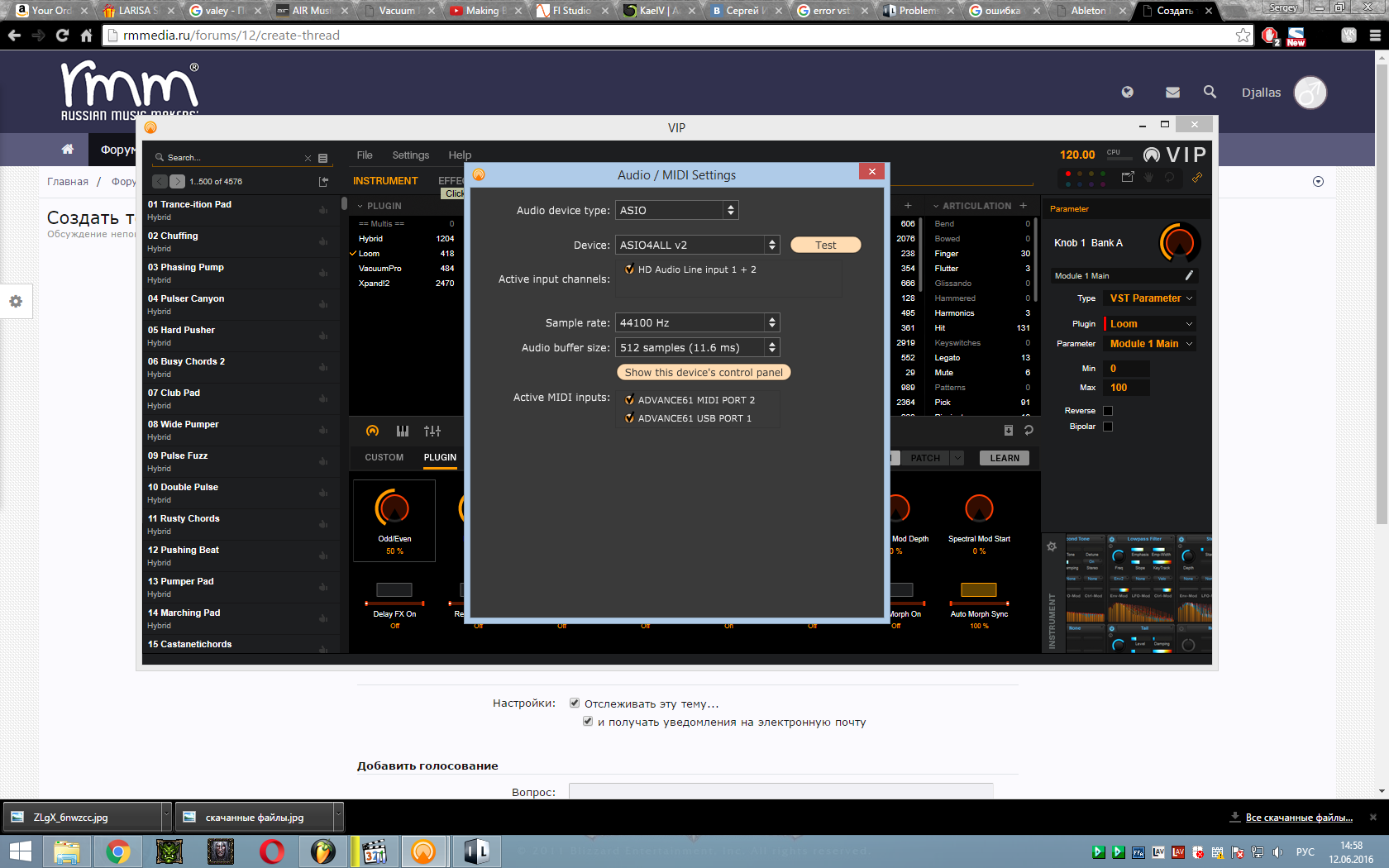
Task: Toggle ADVANCE61 USB PORT 1 input
Action: tap(629, 418)
